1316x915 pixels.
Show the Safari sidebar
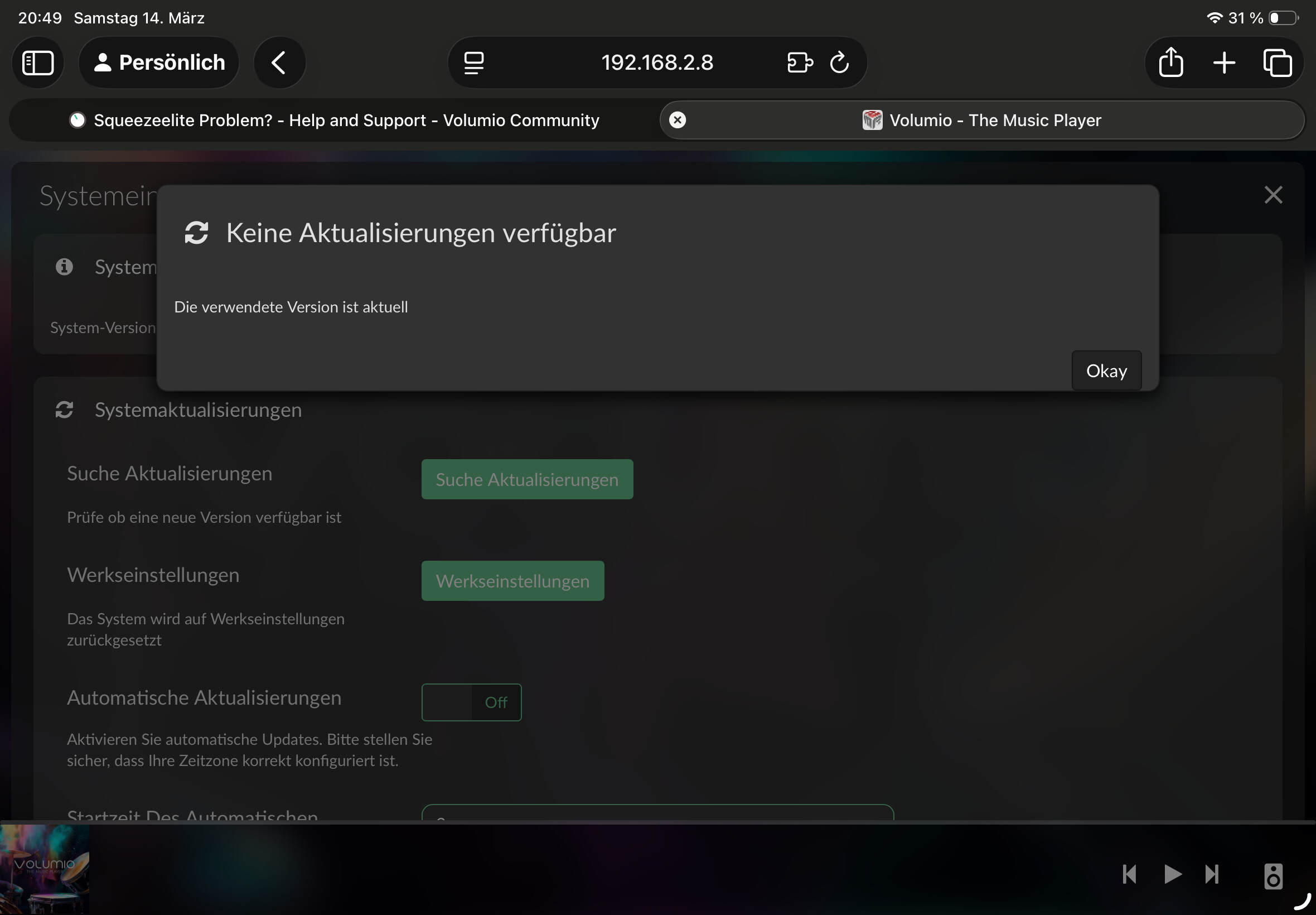pos(38,62)
